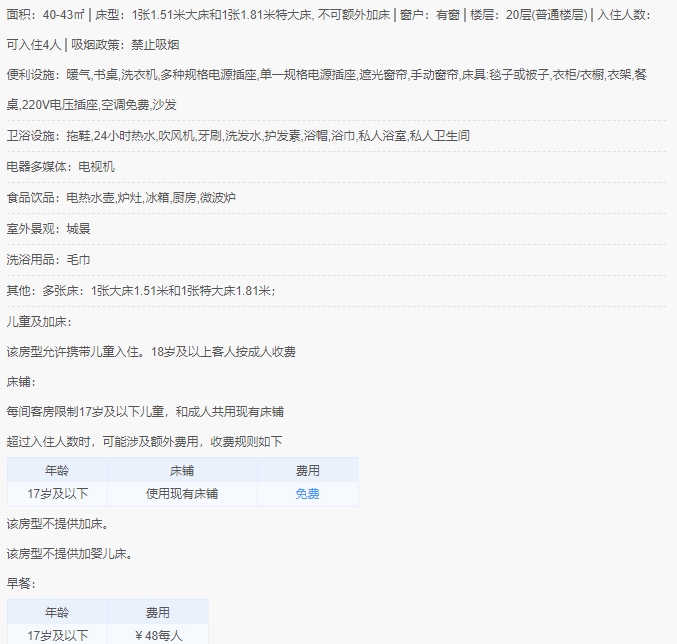Viewport: 677px width, 644px height.
Task: Click the 该房型允许携带儿童入住 sentence
Action: pyautogui.click(x=151, y=352)
